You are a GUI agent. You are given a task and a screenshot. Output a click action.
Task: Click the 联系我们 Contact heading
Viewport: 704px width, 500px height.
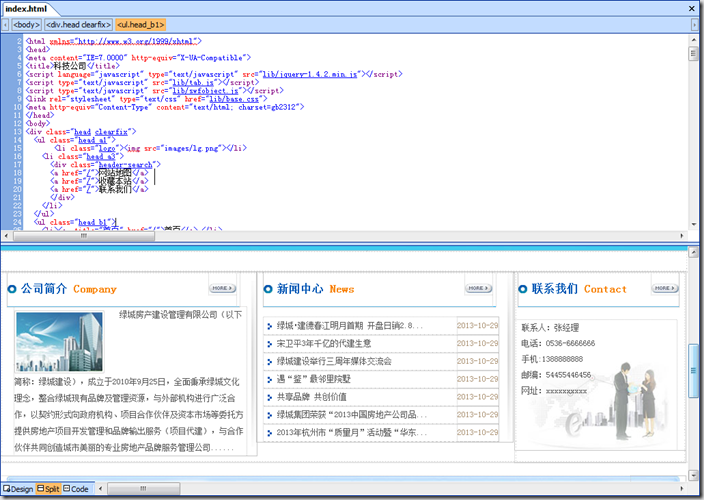(579, 289)
